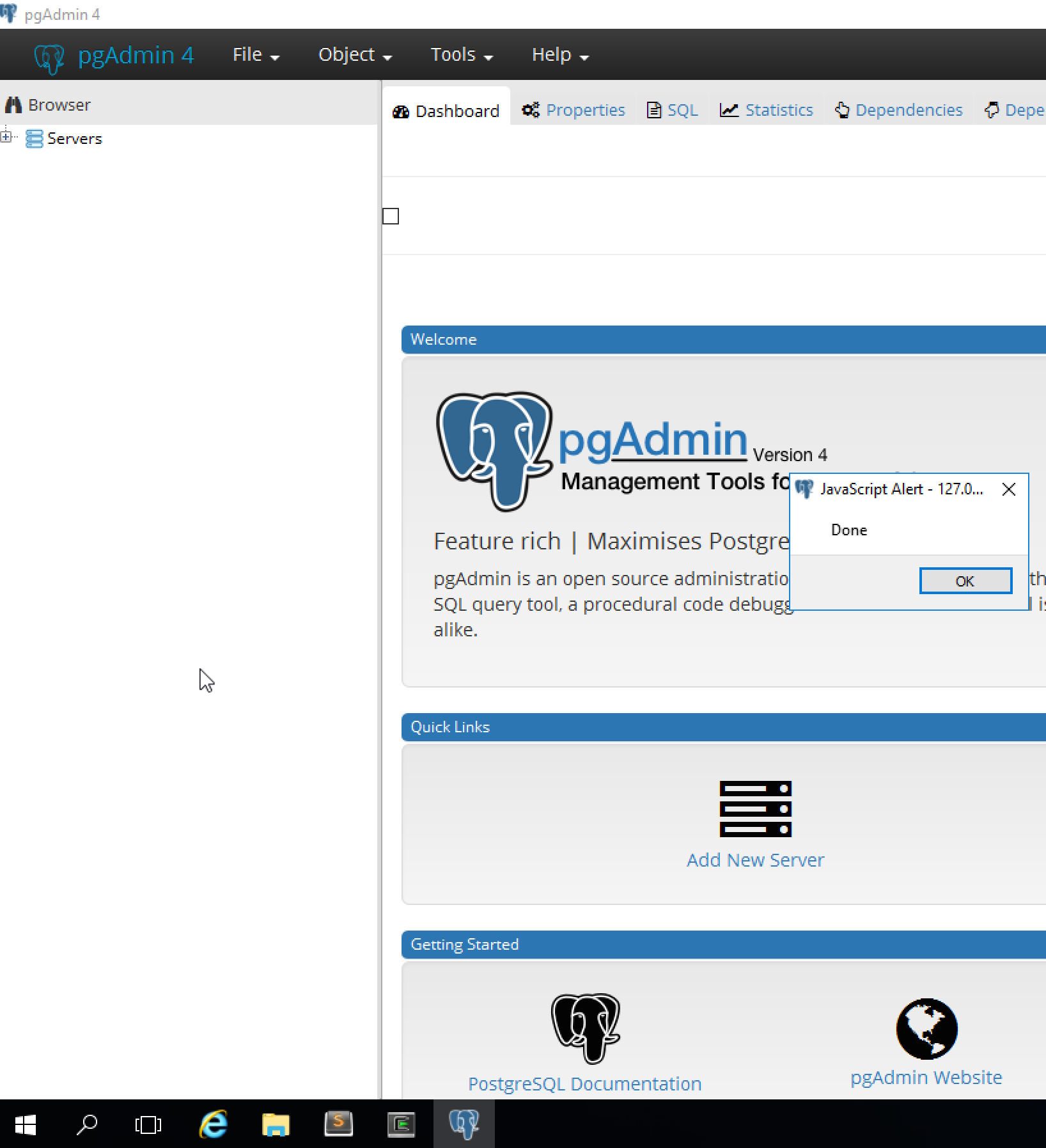
Task: Click the Welcome panel header
Action: click(724, 340)
